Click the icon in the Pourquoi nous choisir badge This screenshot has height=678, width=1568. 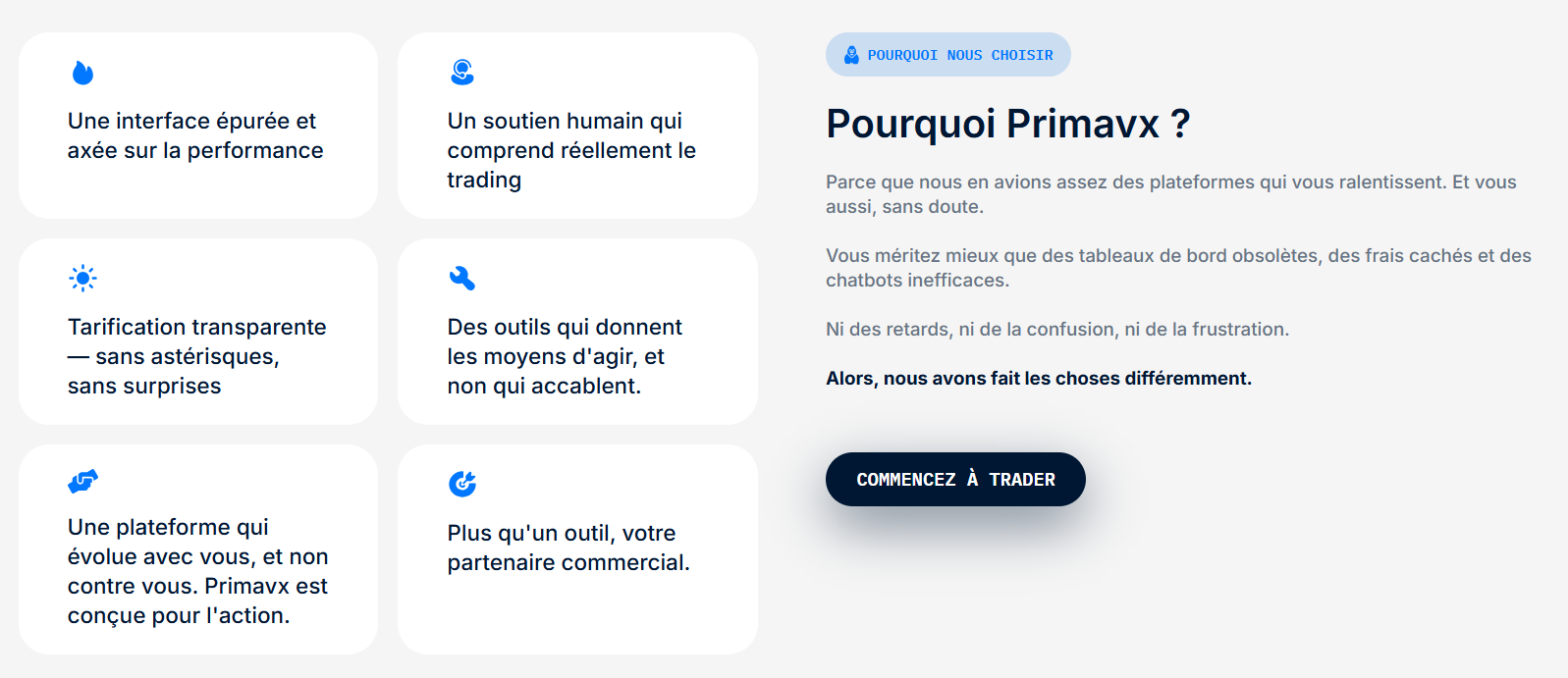click(851, 55)
